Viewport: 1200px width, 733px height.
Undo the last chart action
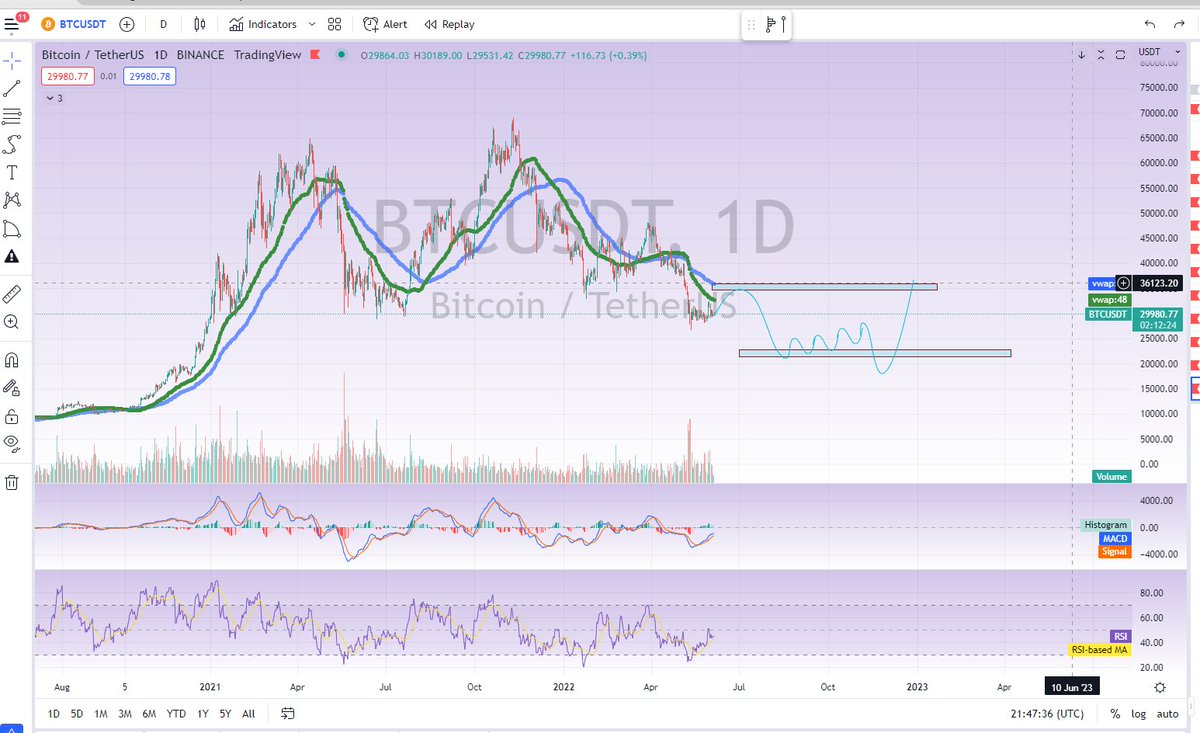[x=1149, y=24]
